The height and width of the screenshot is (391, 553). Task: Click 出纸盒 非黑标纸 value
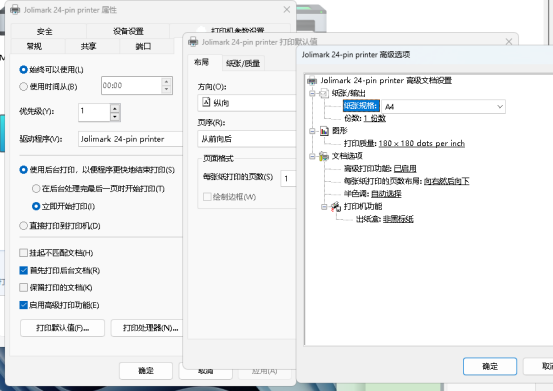pyautogui.click(x=398, y=219)
